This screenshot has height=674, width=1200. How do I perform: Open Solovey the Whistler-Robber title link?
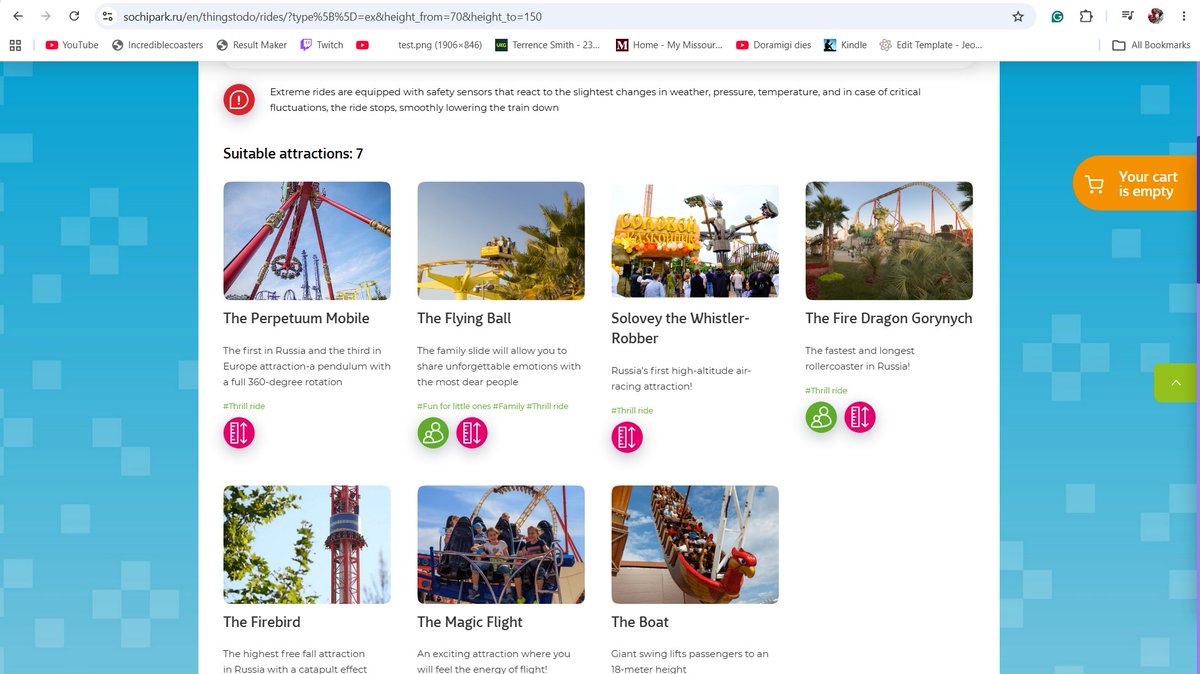pos(680,328)
